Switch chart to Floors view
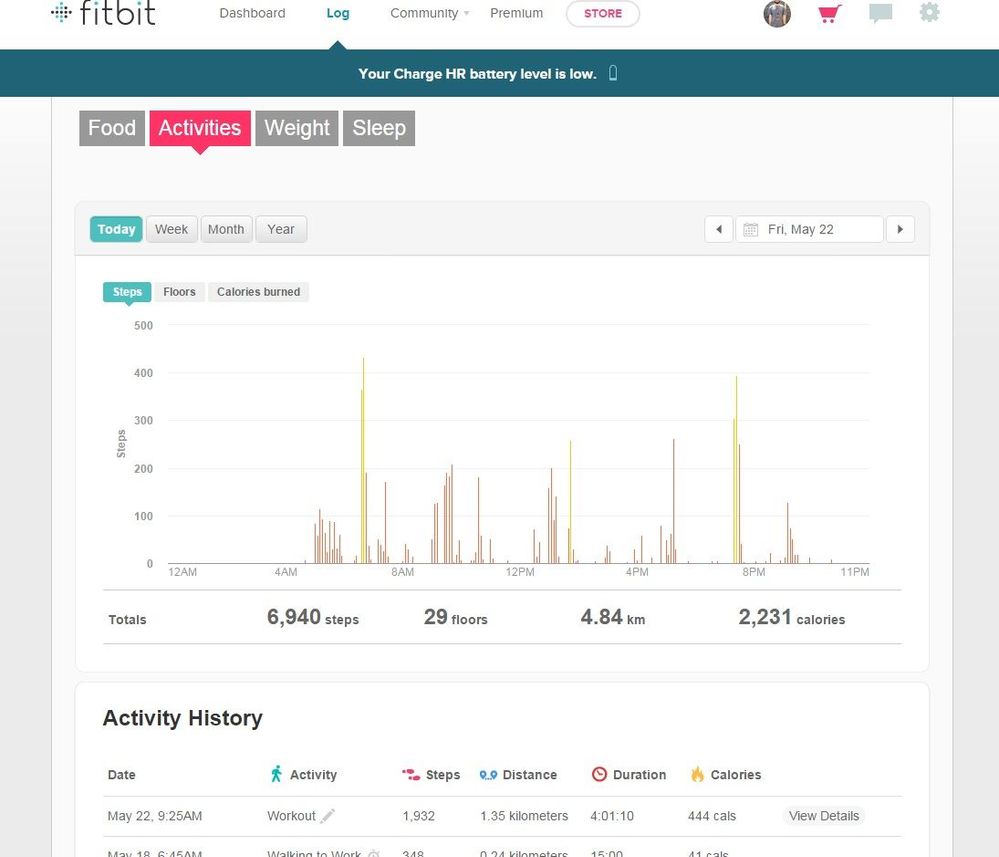 [x=180, y=292]
